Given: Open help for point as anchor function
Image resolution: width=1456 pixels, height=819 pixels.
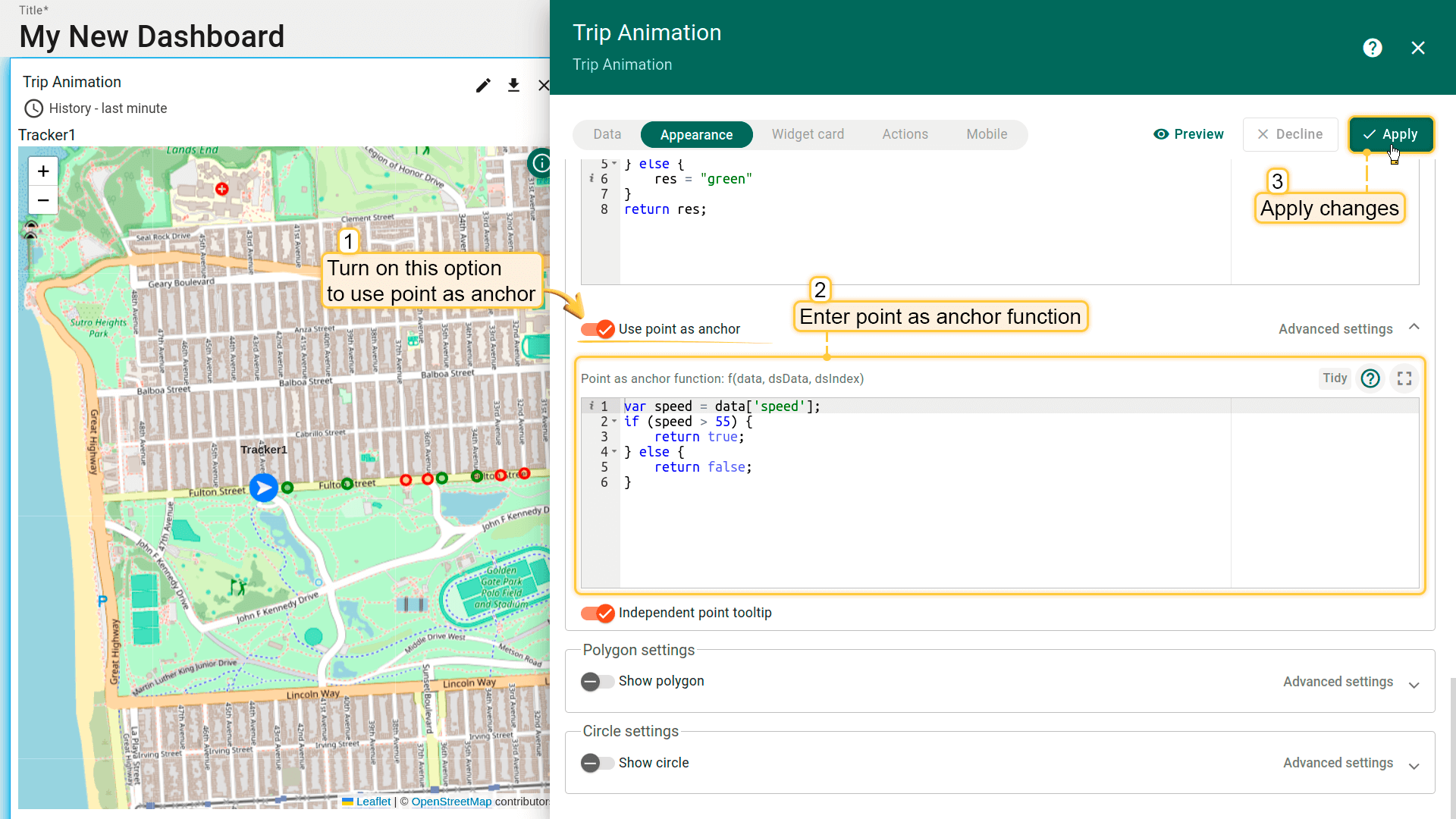Looking at the screenshot, I should (1370, 378).
